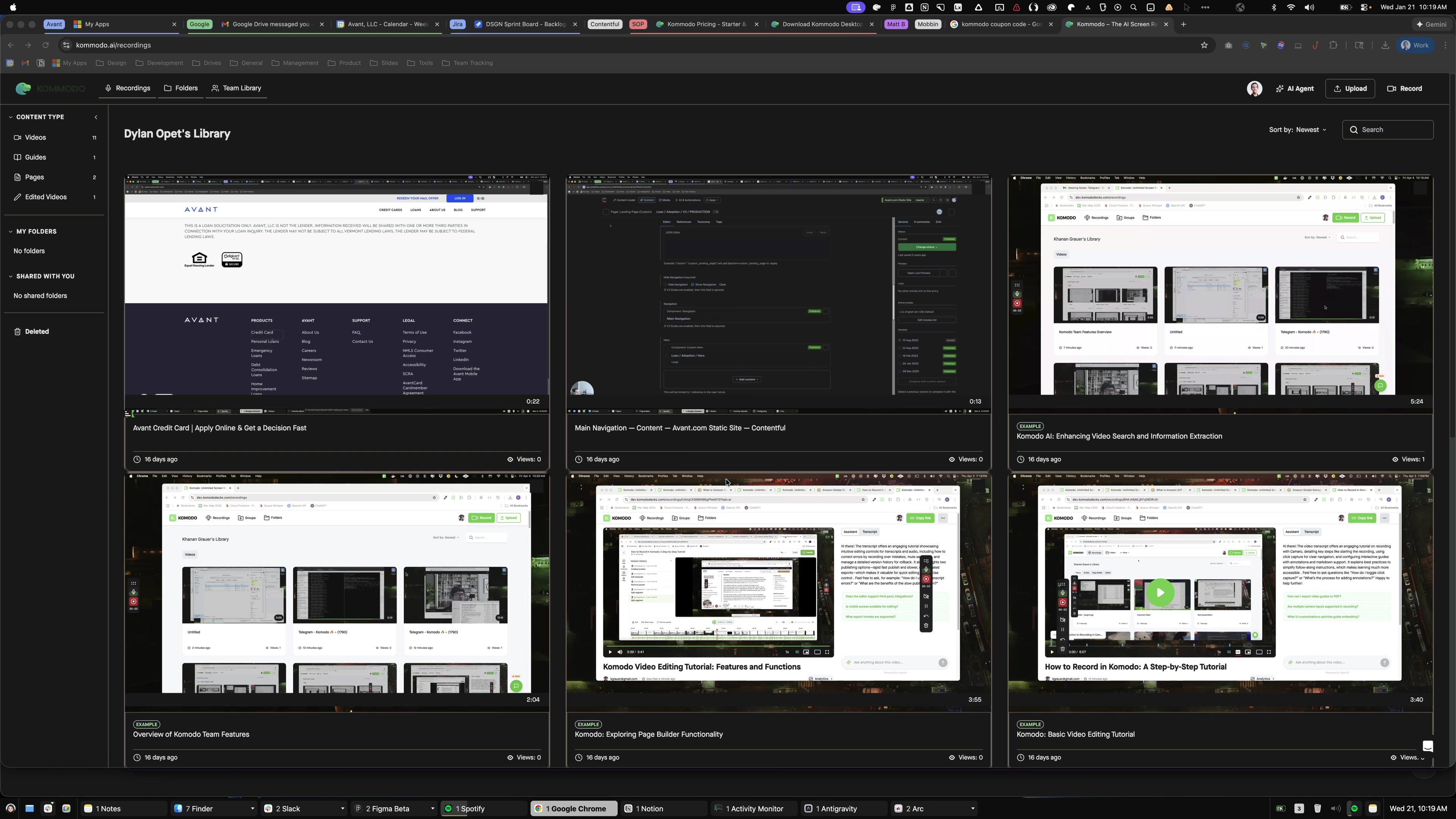Open the Chrome three-dot menu
Screen dimensions: 1456x819
pyautogui.click(x=1445, y=45)
